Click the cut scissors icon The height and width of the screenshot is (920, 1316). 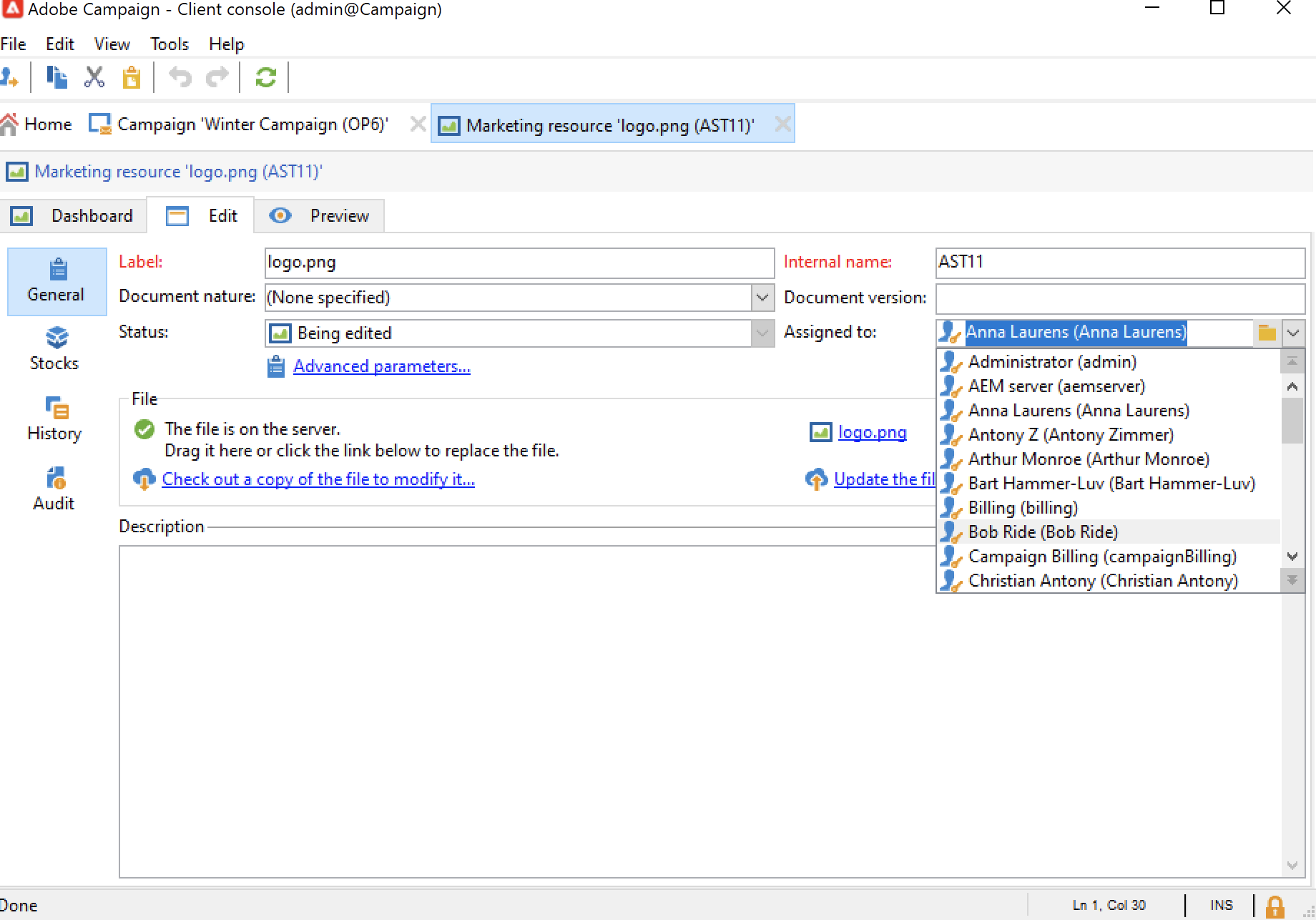[x=94, y=77]
